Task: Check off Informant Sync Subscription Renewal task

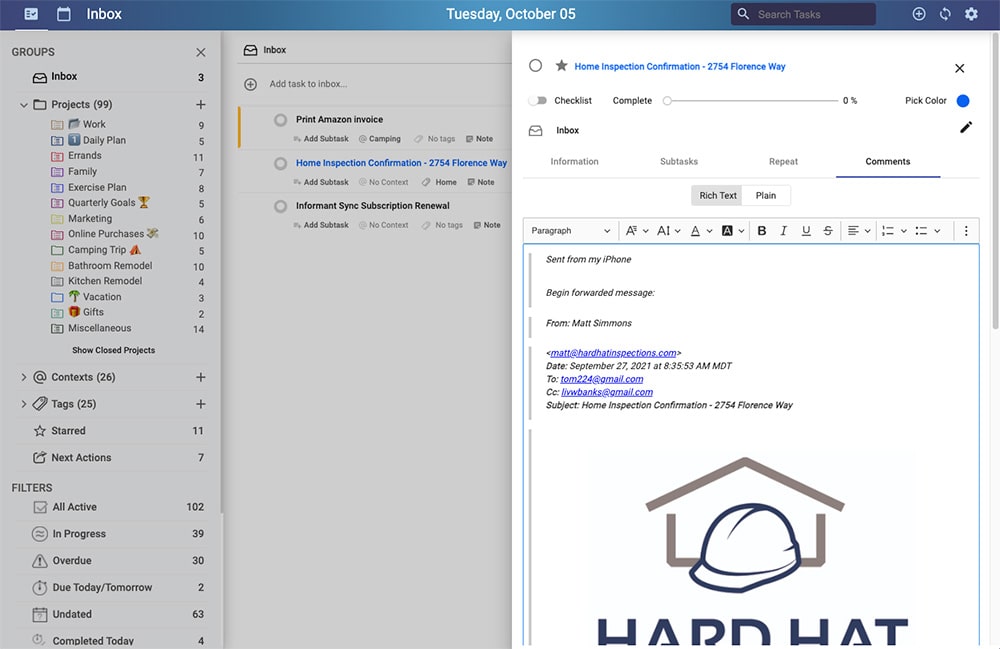Action: [281, 206]
